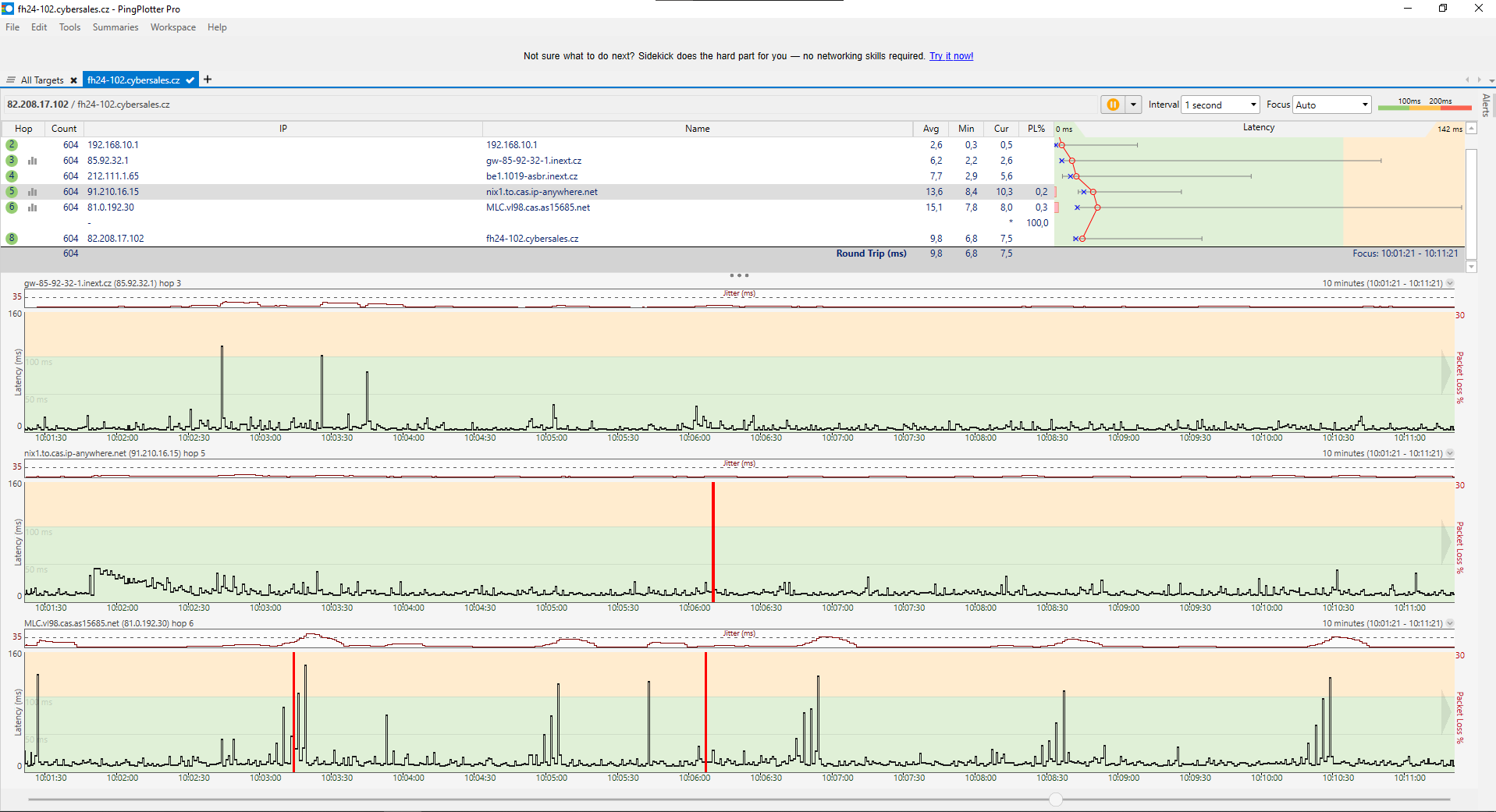This screenshot has width=1496, height=812.
Task: Open the Alerts side panel
Action: (1486, 105)
